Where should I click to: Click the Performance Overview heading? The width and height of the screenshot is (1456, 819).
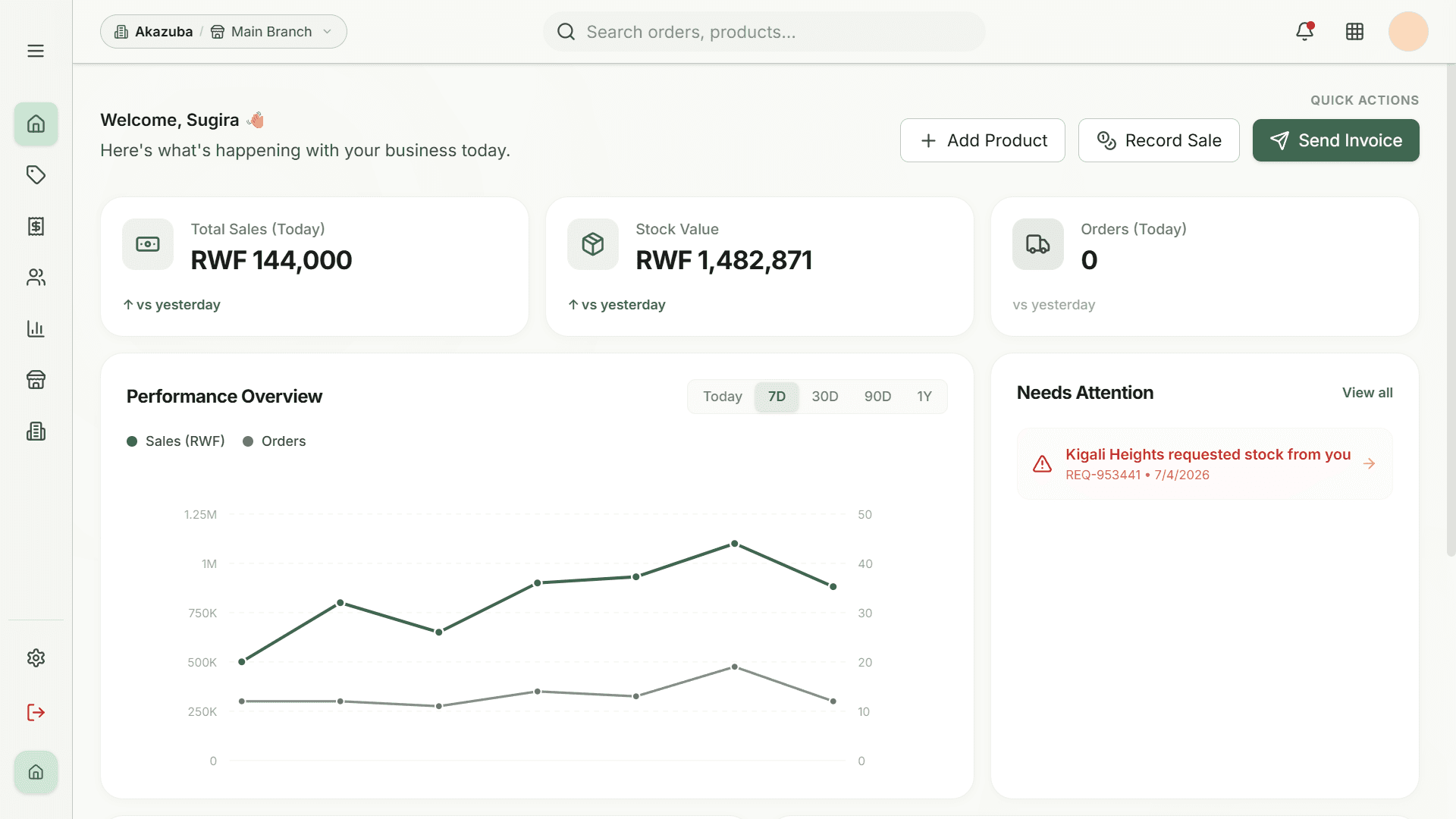point(224,397)
